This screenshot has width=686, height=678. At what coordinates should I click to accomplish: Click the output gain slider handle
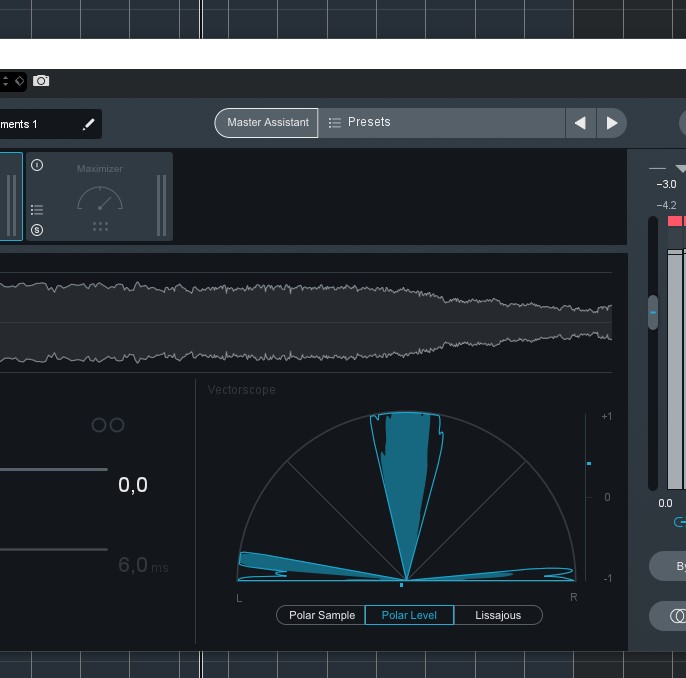(653, 312)
